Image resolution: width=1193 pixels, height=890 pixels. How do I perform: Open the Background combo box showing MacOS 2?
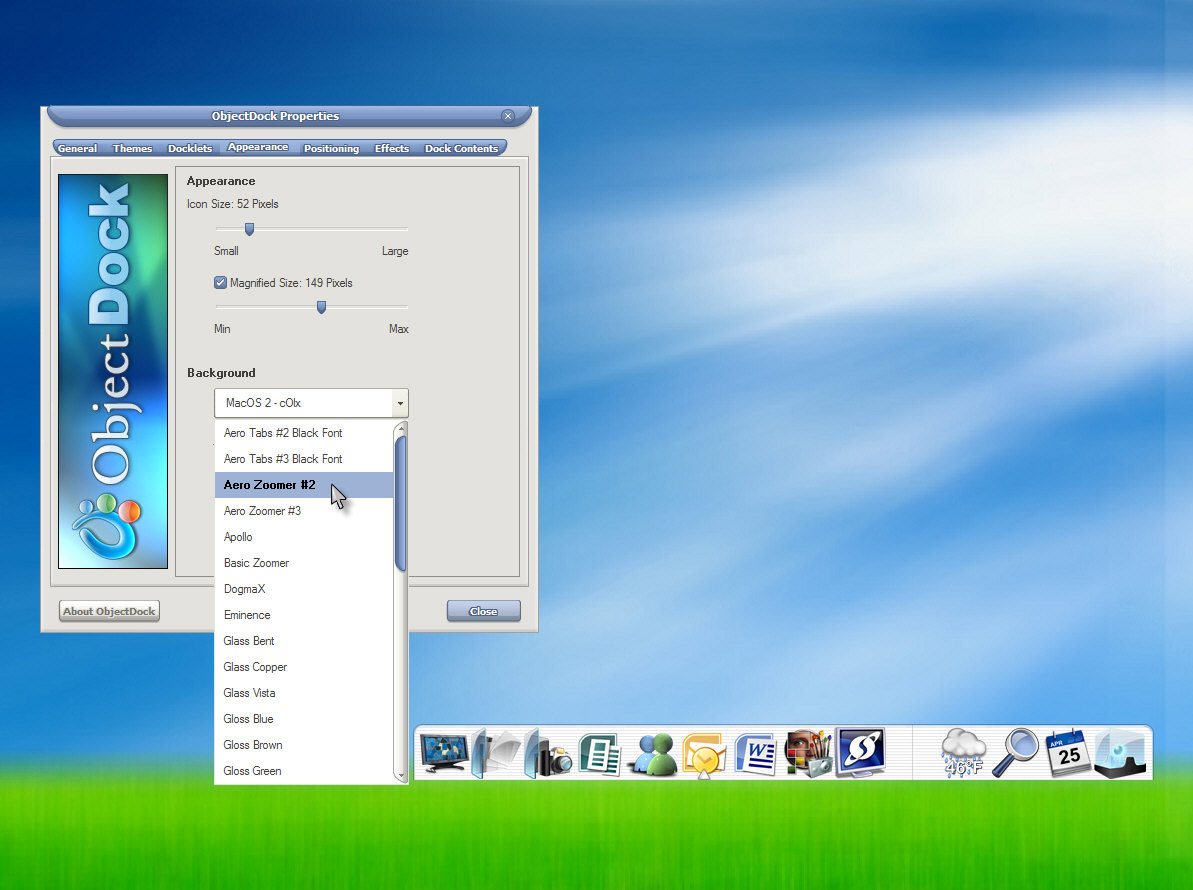(311, 403)
